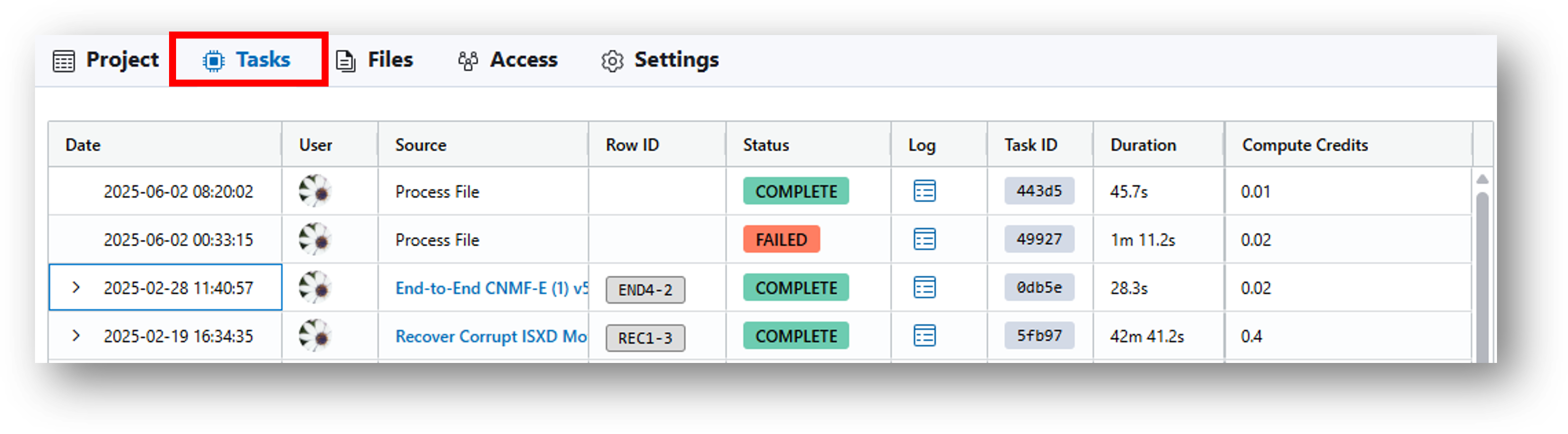Open the Settings tab

pyautogui.click(x=660, y=60)
